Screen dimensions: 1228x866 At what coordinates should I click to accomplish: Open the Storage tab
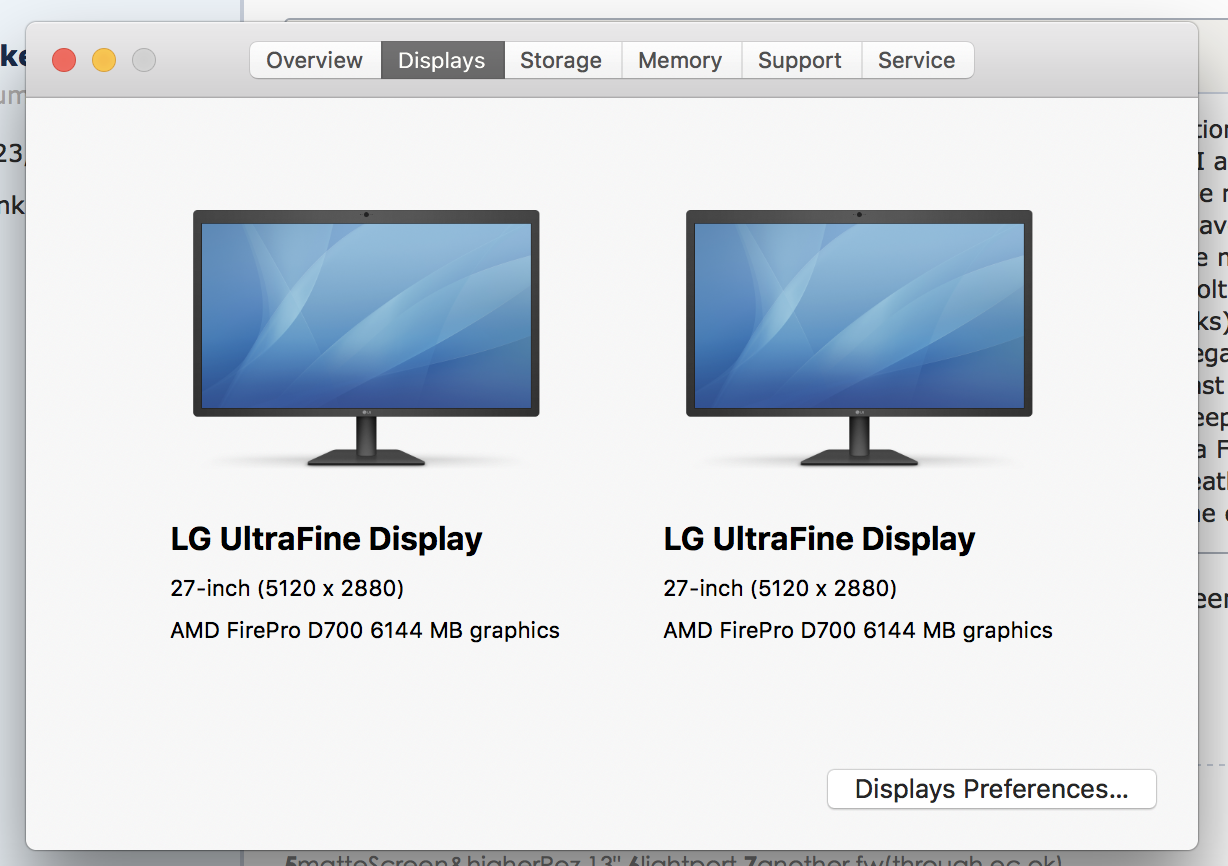562,60
